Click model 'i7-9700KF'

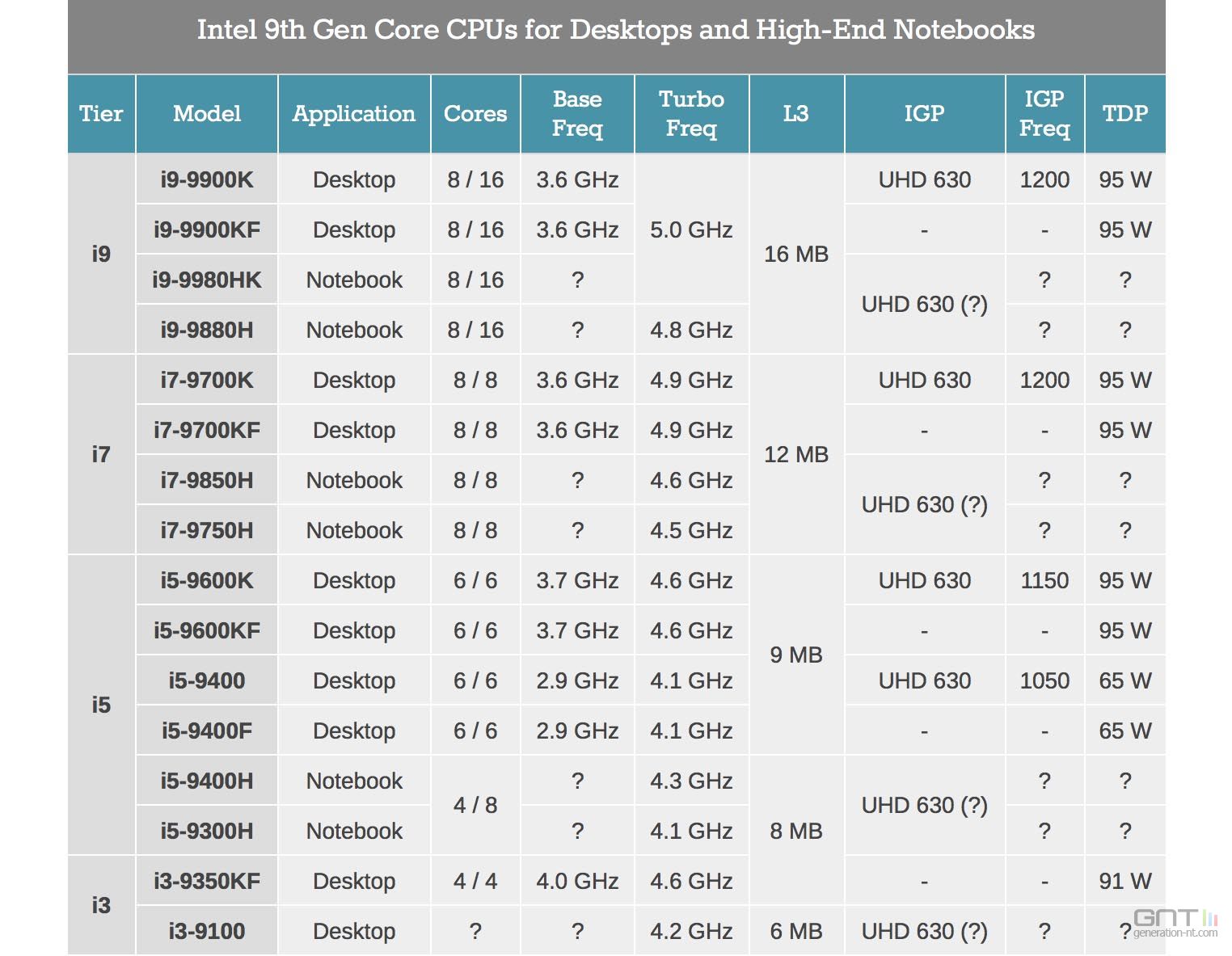(x=207, y=430)
